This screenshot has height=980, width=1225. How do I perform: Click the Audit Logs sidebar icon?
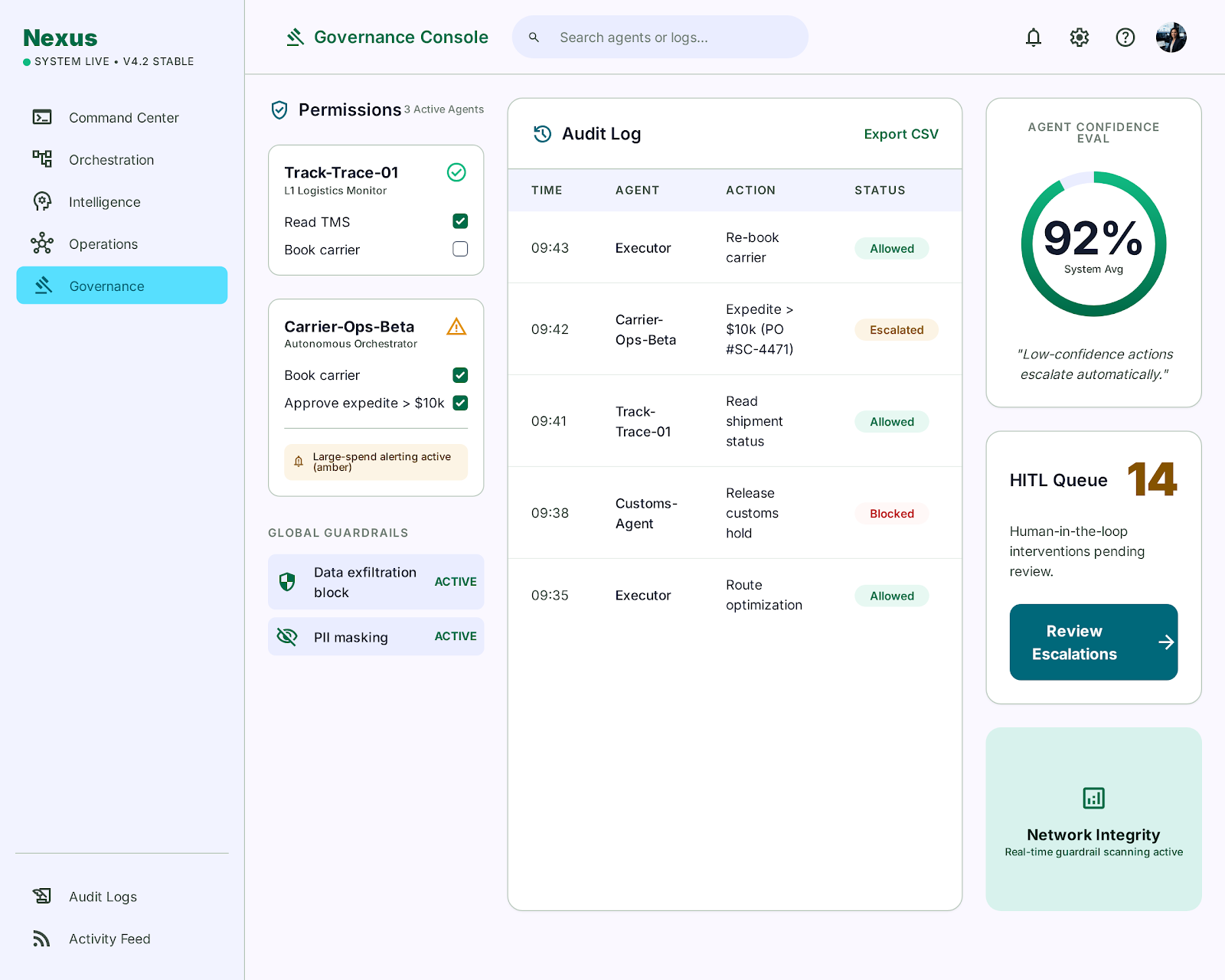pyautogui.click(x=42, y=896)
